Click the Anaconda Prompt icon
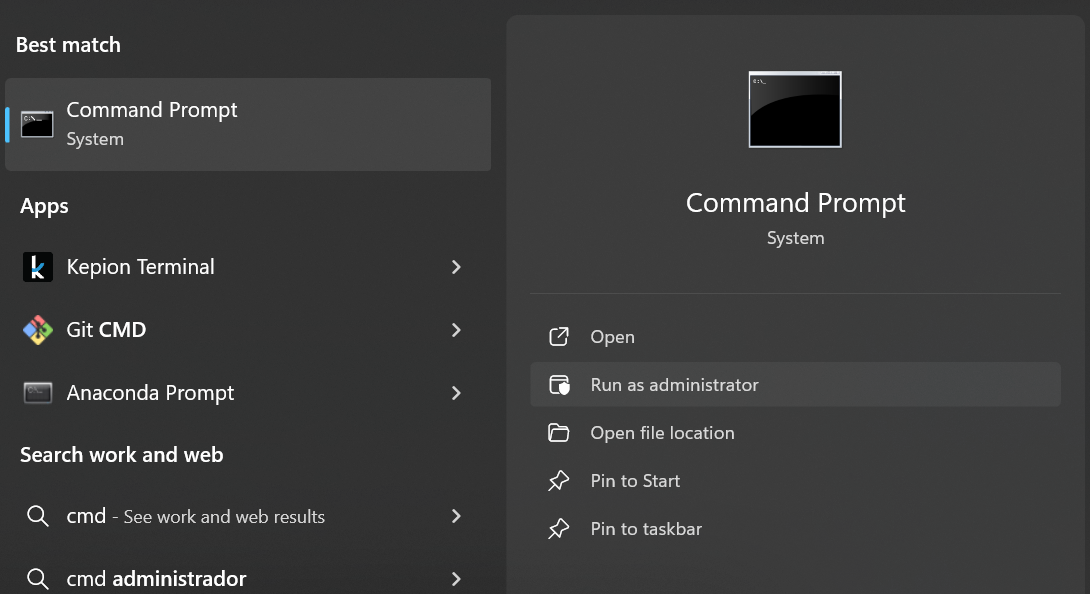1090x594 pixels. 38,393
